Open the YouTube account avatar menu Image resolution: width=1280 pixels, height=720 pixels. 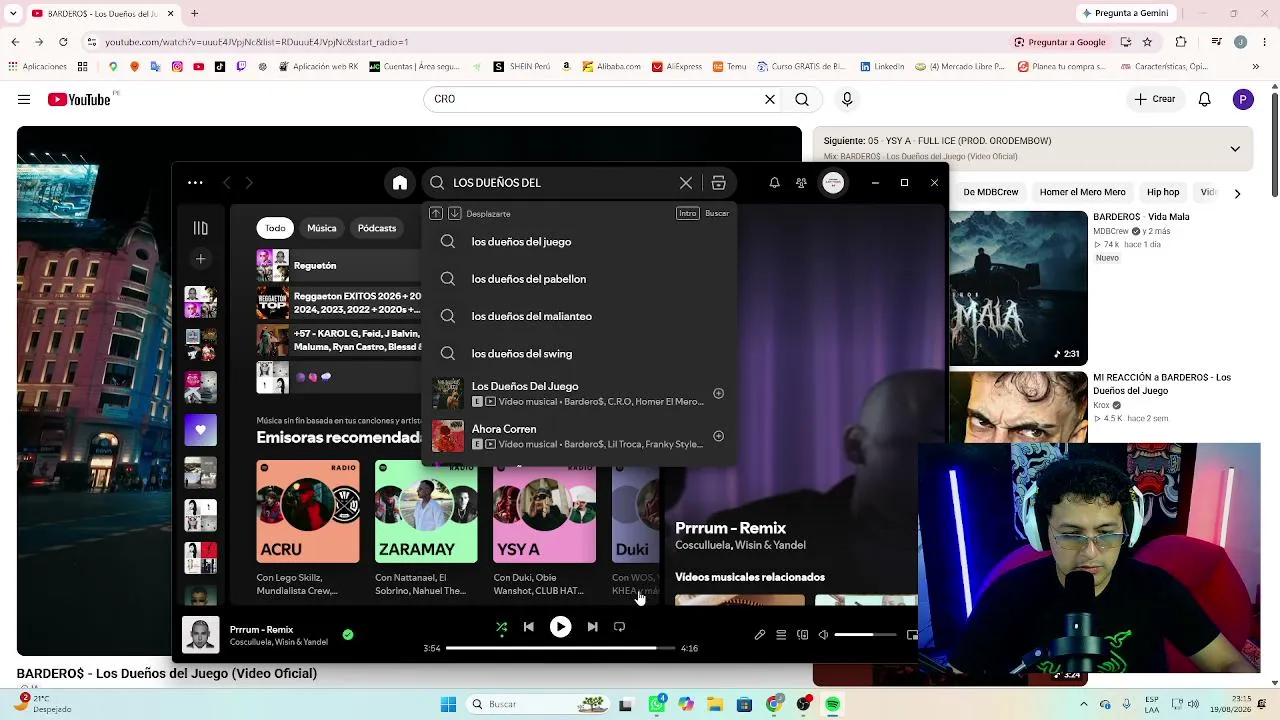click(1243, 99)
